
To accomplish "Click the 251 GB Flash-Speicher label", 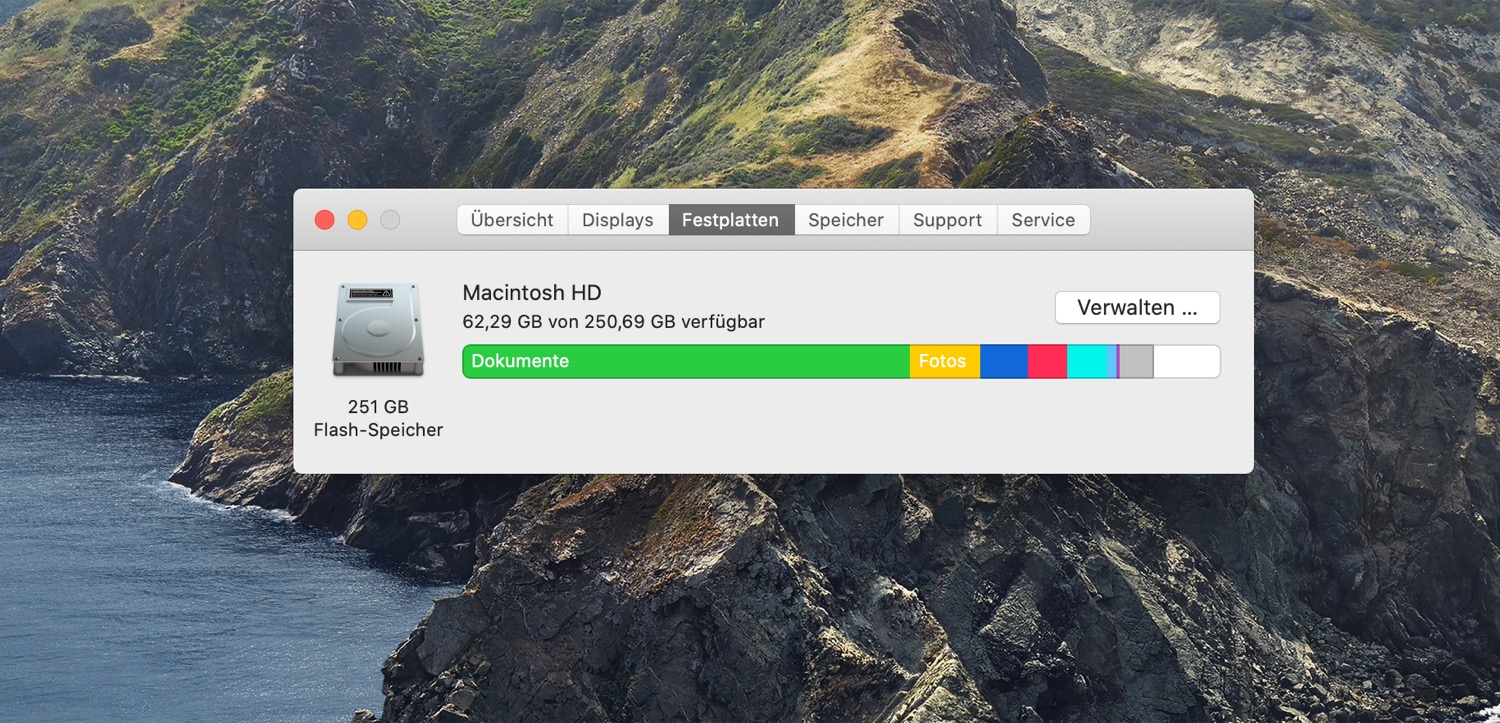I will 378,419.
